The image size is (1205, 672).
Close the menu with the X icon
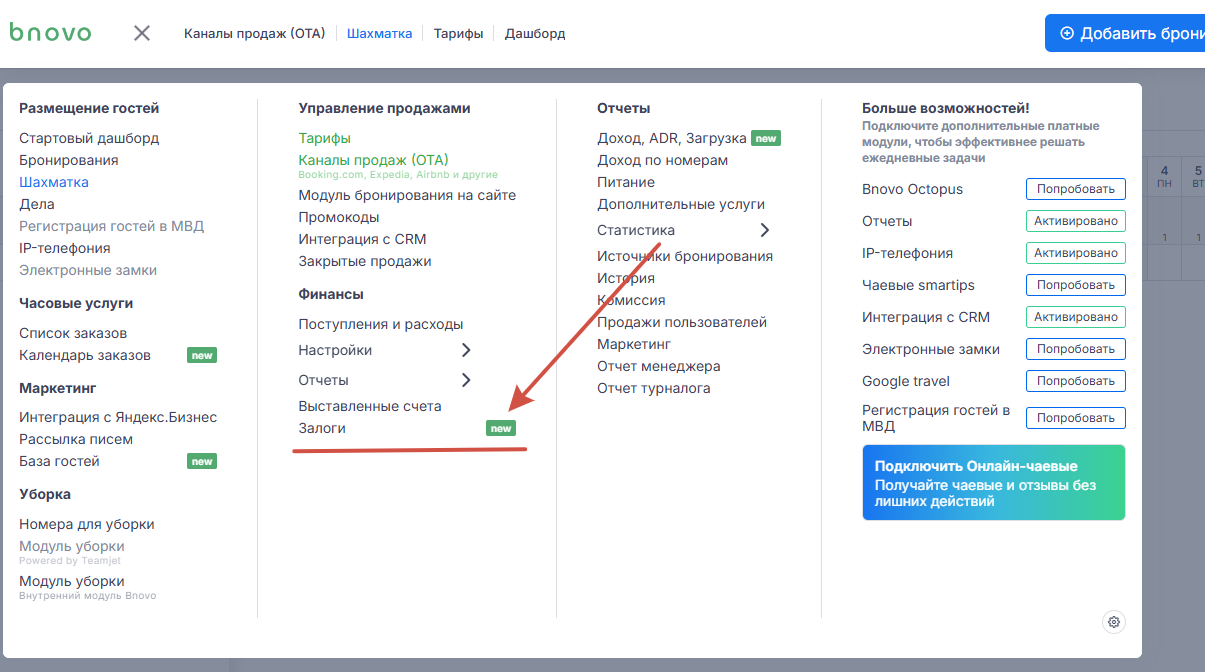(142, 33)
